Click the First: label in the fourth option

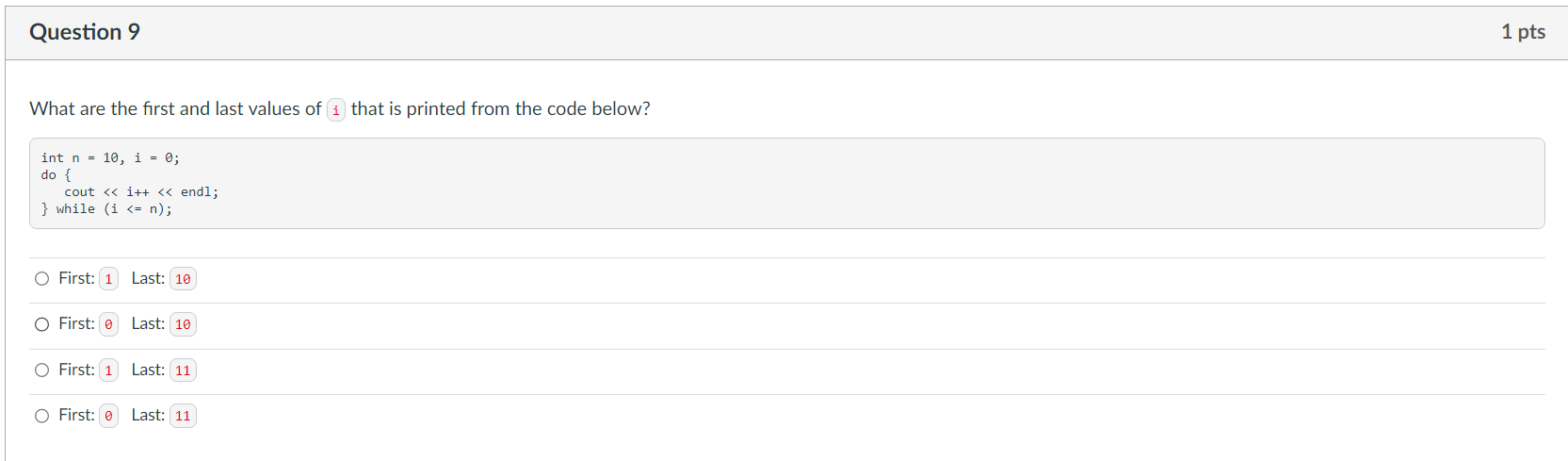pos(76,415)
